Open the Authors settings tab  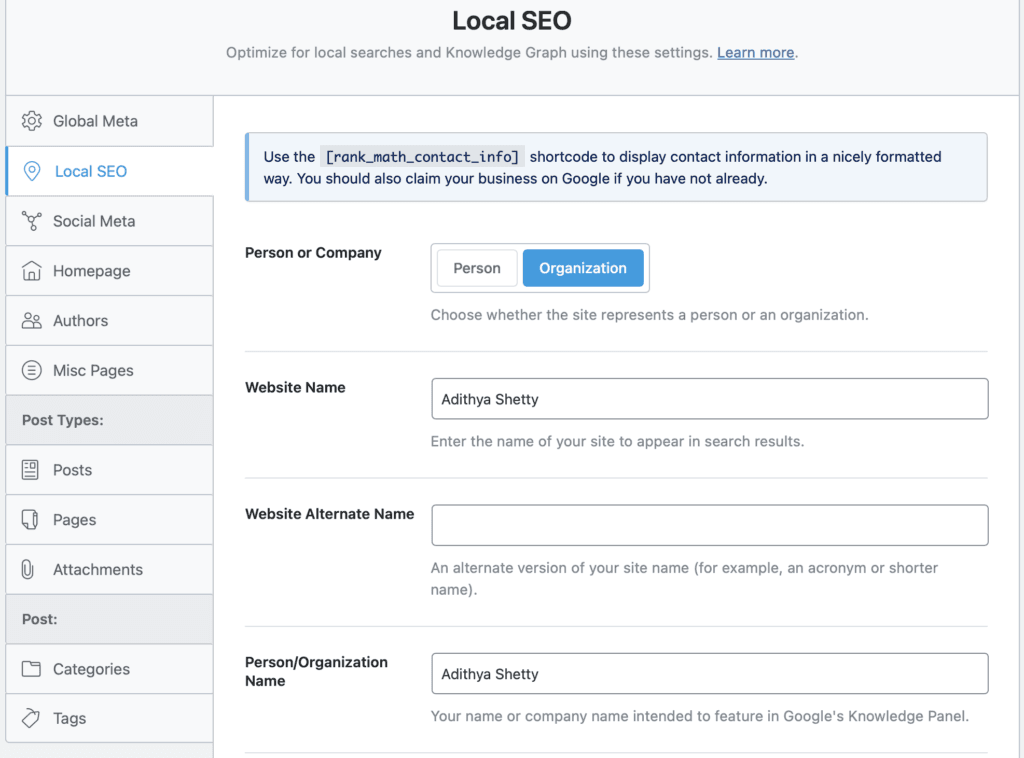110,321
